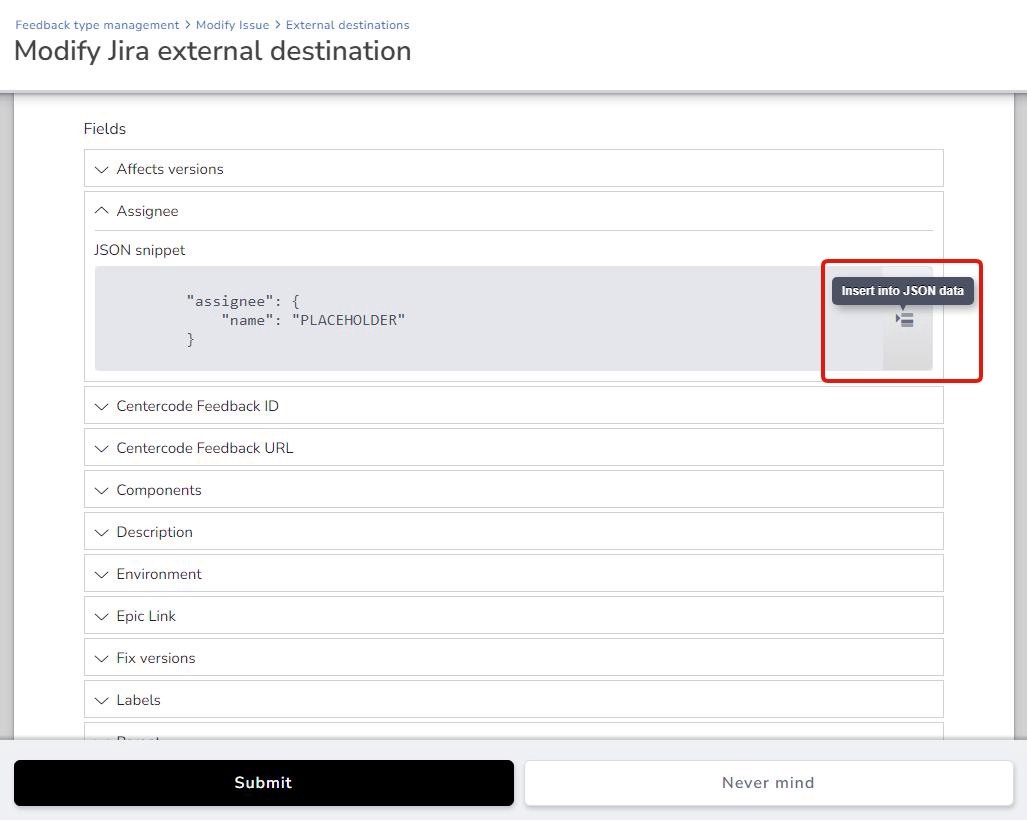Click the "JSON snippet" label
This screenshot has width=1027, height=820.
140,250
